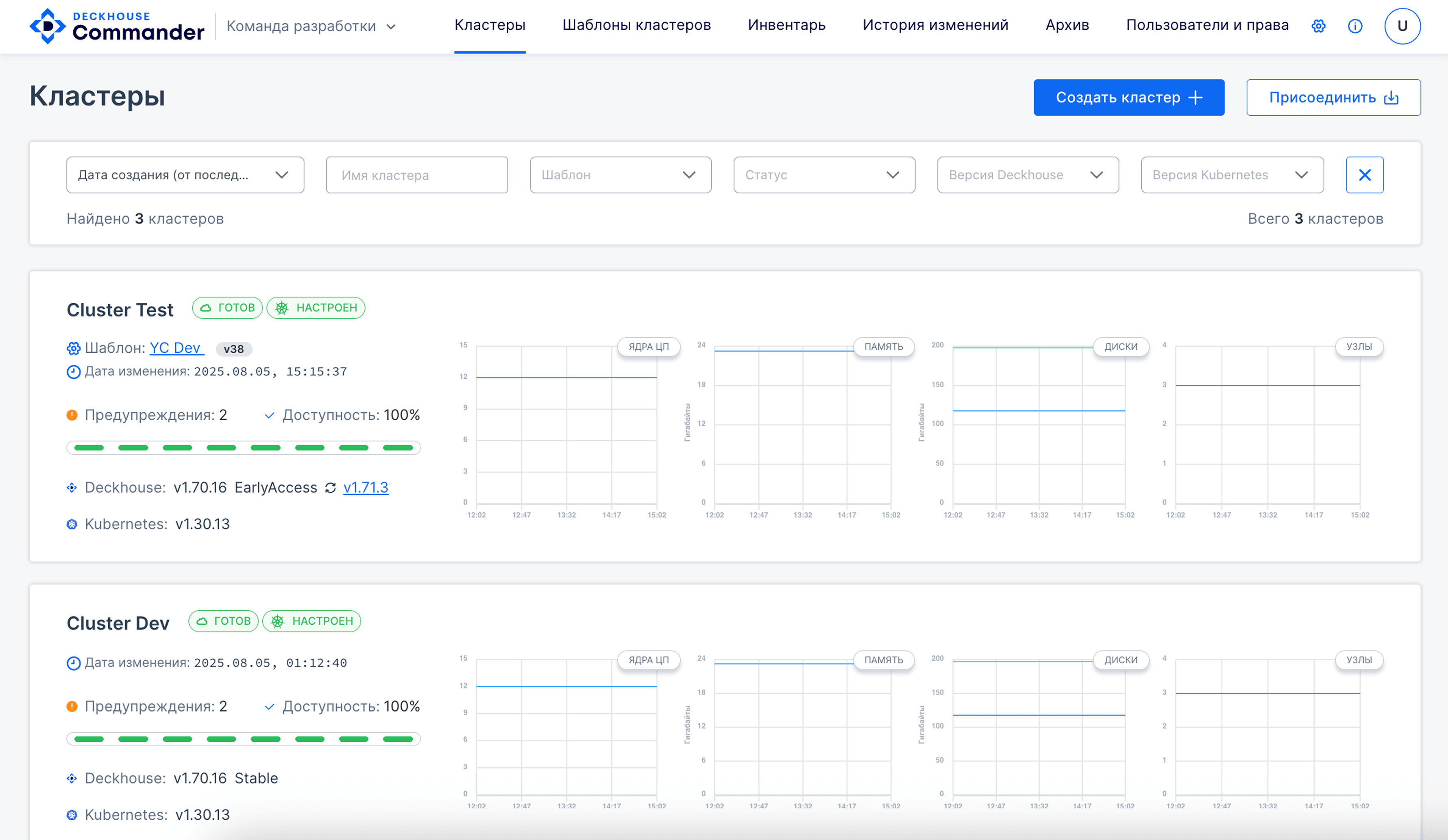Viewport: 1448px width, 840px height.
Task: Click 'Предупреждения: 2' in Cluster Test
Action: click(x=156, y=415)
